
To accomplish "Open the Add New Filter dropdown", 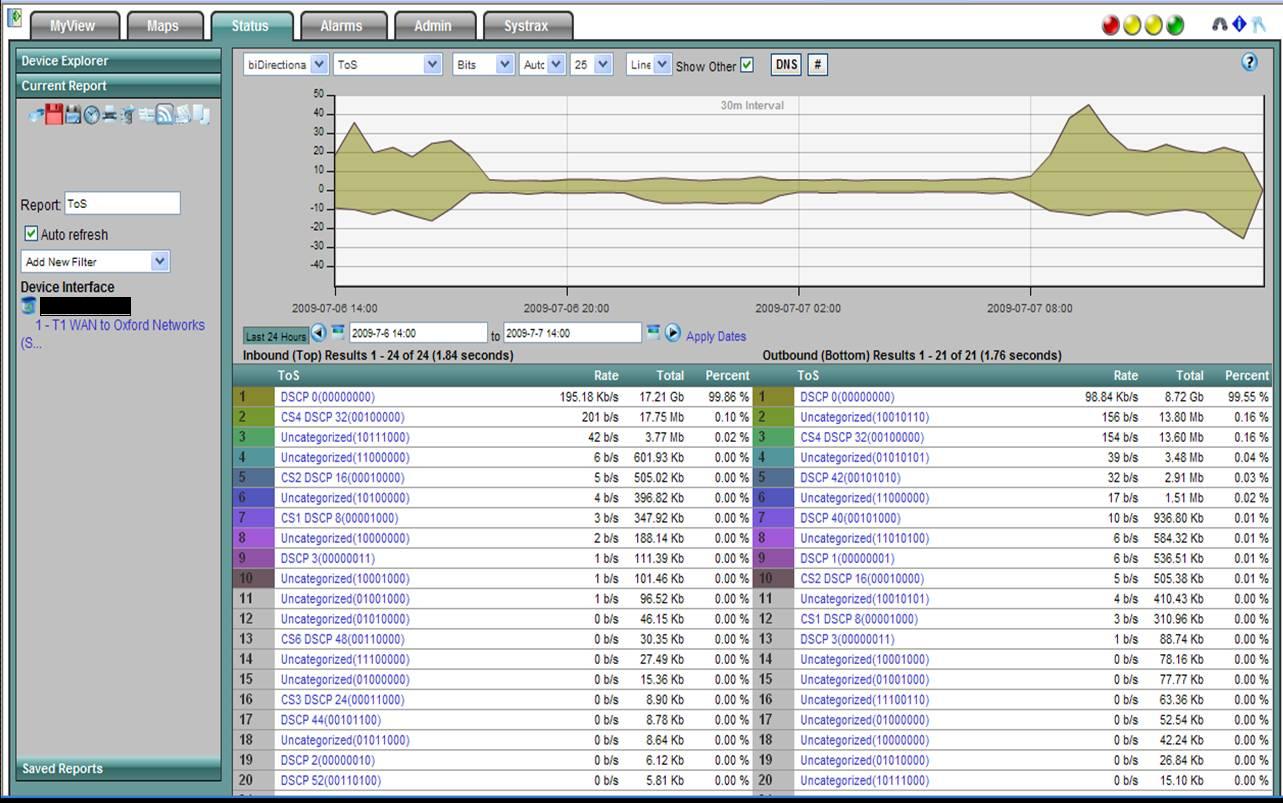I will tap(95, 261).
